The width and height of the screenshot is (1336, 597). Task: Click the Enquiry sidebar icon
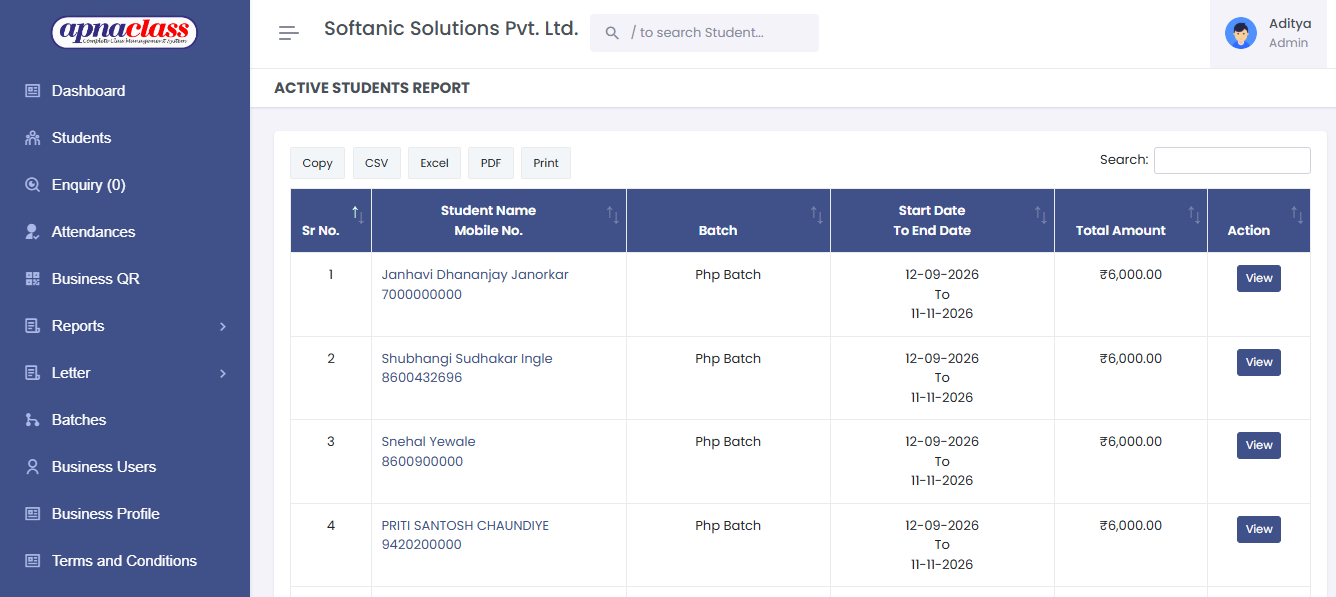[x=32, y=185]
